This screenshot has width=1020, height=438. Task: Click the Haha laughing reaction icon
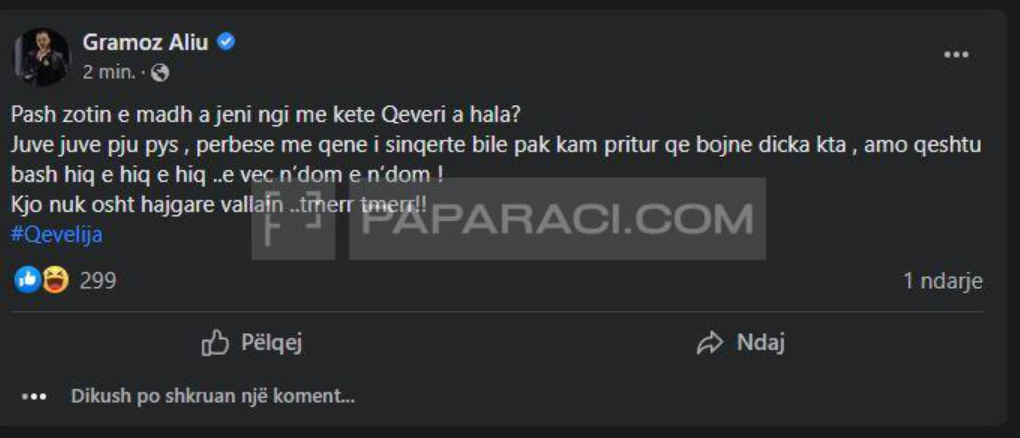[56, 281]
